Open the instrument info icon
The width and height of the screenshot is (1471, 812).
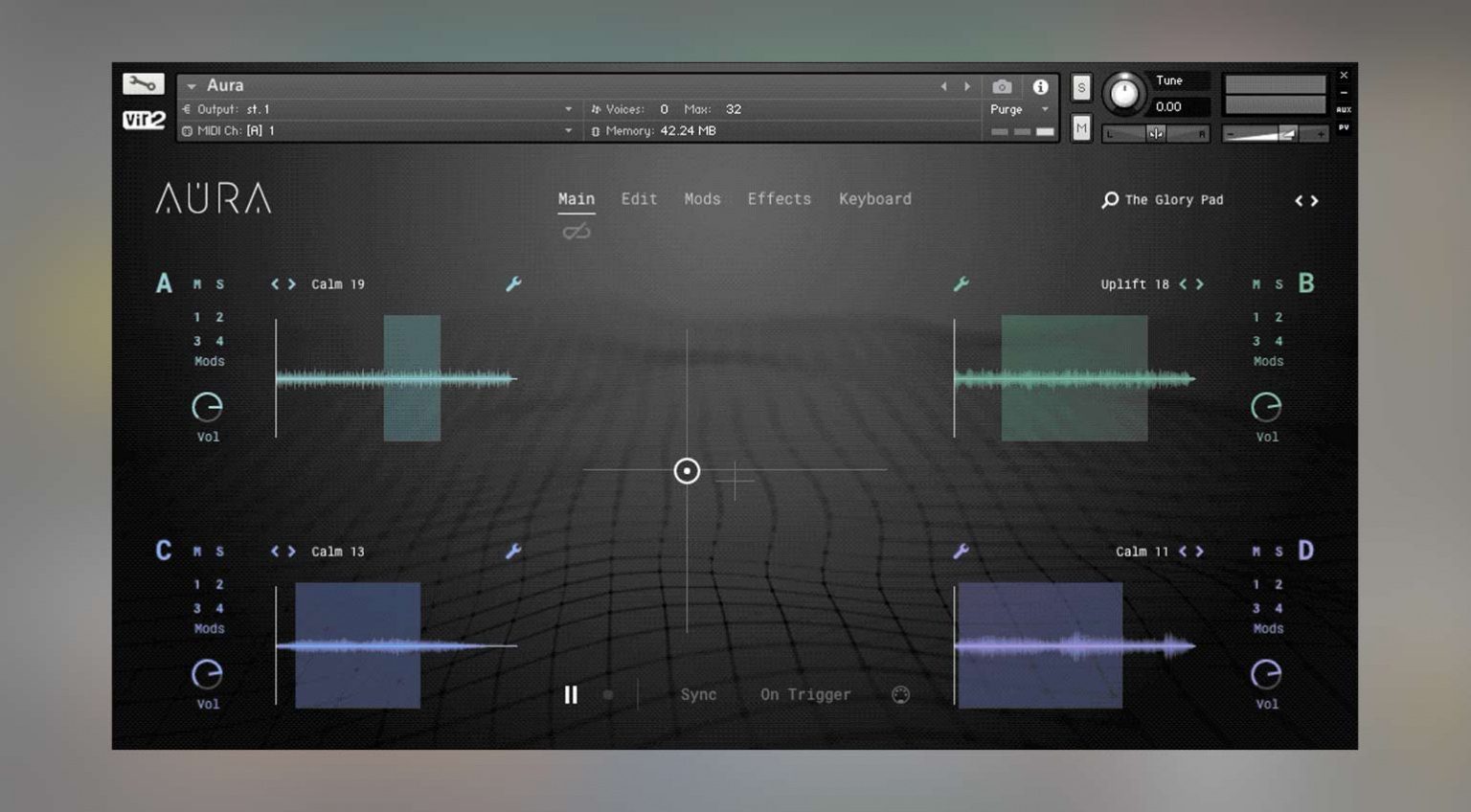[x=1040, y=87]
